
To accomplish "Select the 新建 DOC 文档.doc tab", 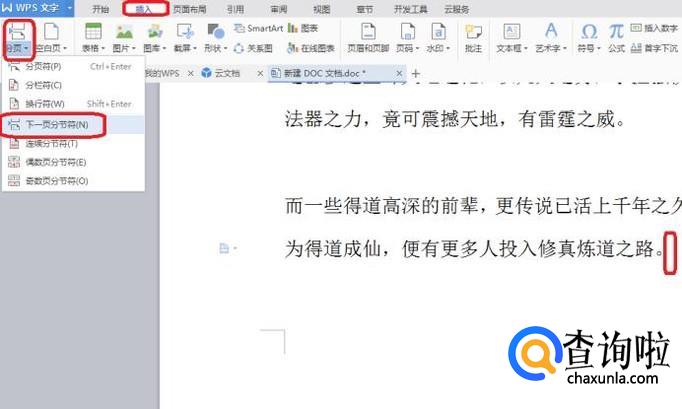I will coord(324,73).
